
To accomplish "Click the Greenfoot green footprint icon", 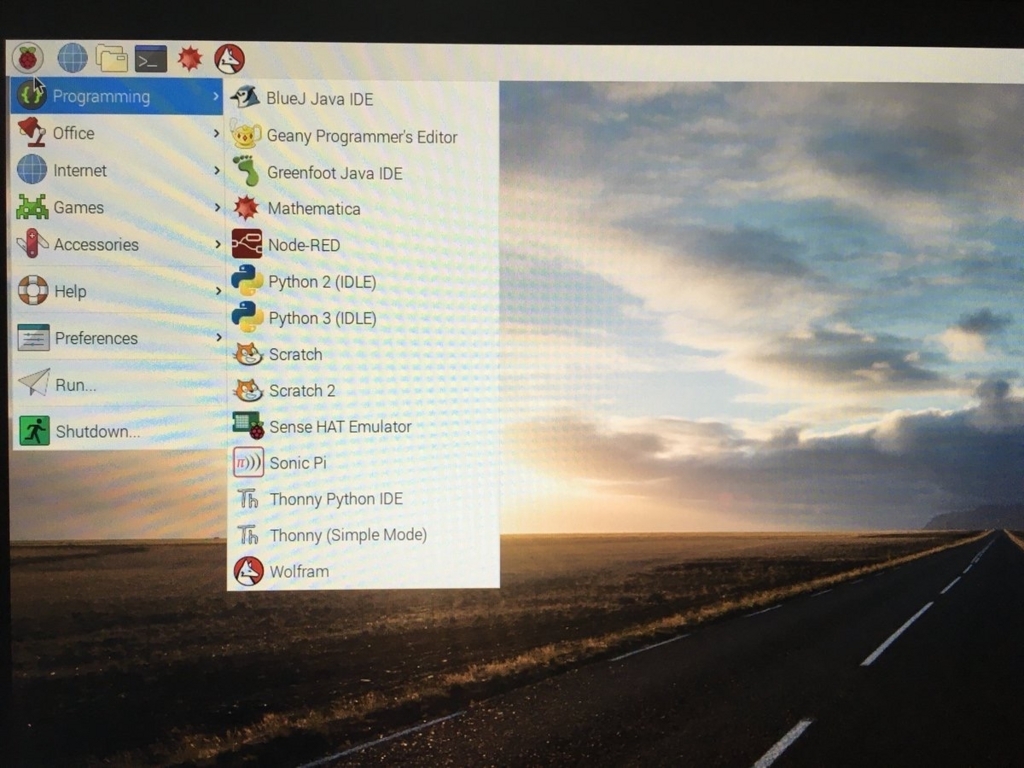I will (246, 172).
